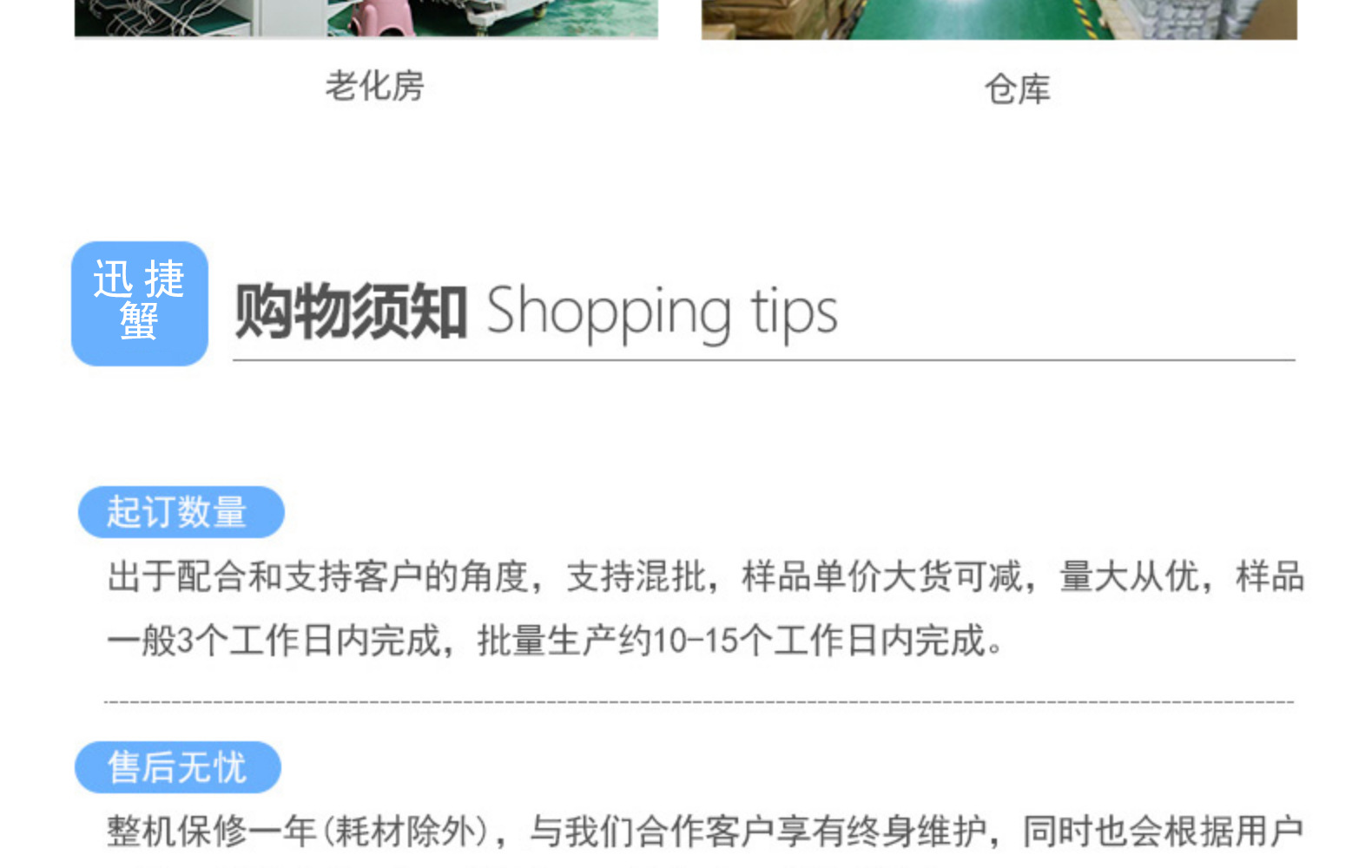Click the 仓库 caption text
This screenshot has height=868, width=1372.
(x=1017, y=89)
